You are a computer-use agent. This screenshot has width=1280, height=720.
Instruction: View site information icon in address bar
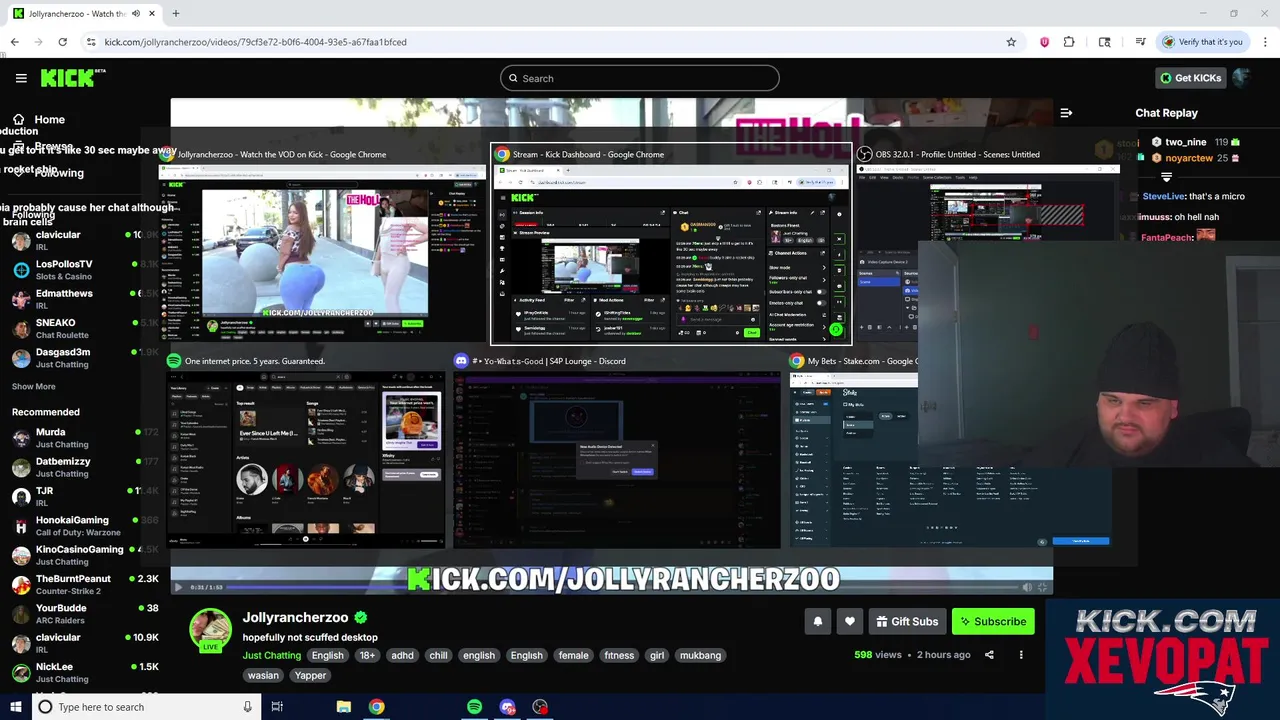point(91,42)
